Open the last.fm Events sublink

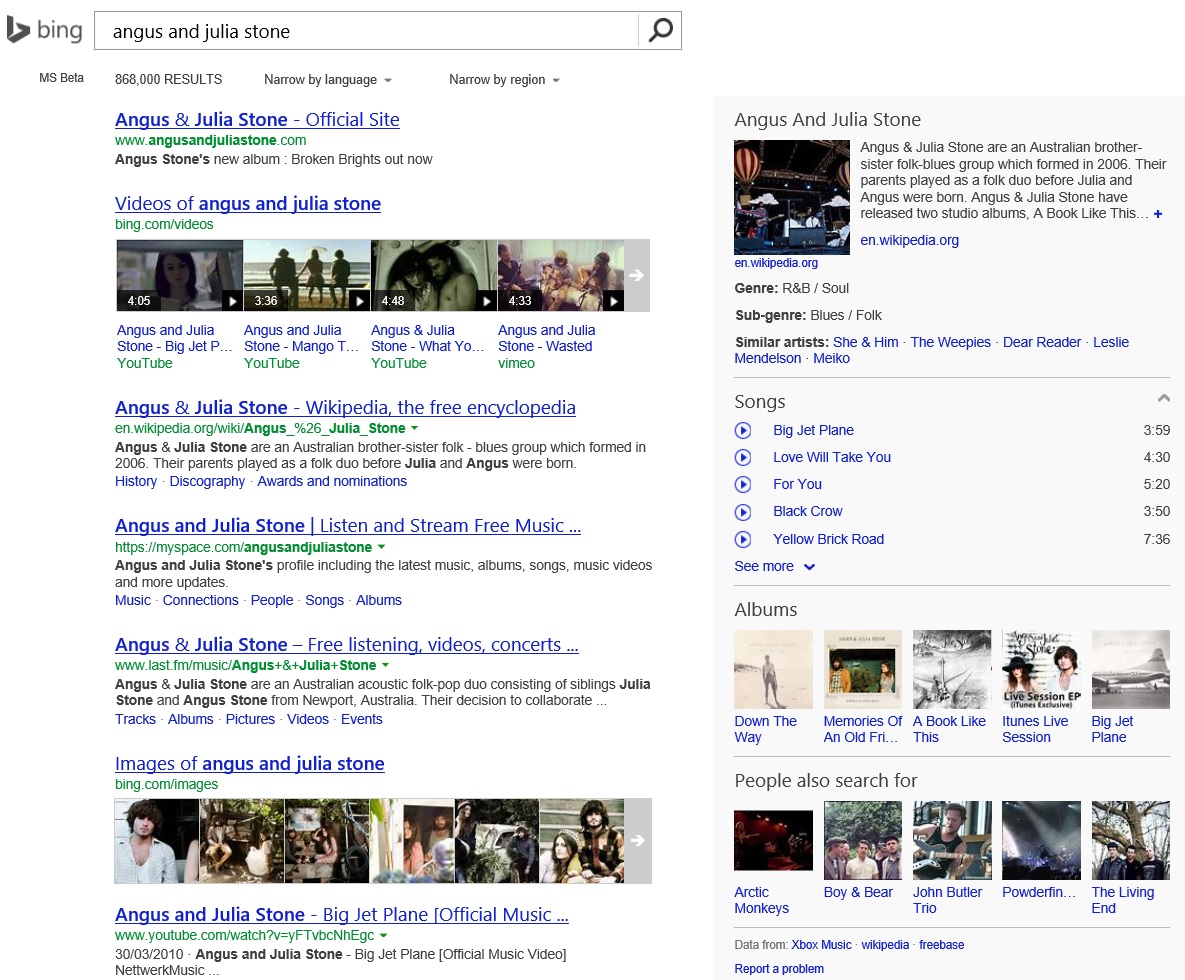[x=361, y=719]
